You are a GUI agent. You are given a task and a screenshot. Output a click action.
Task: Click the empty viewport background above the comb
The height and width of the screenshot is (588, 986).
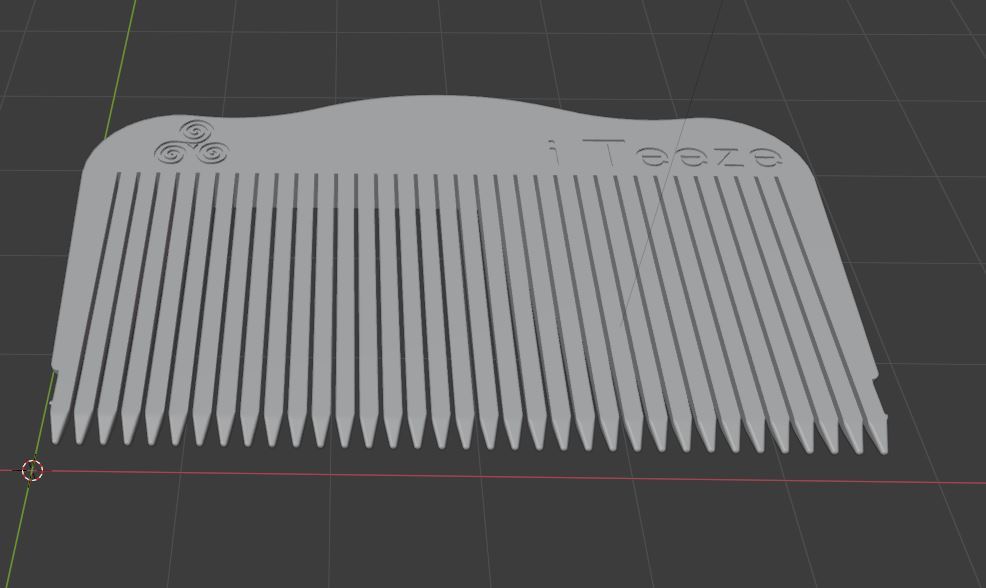click(x=500, y=40)
